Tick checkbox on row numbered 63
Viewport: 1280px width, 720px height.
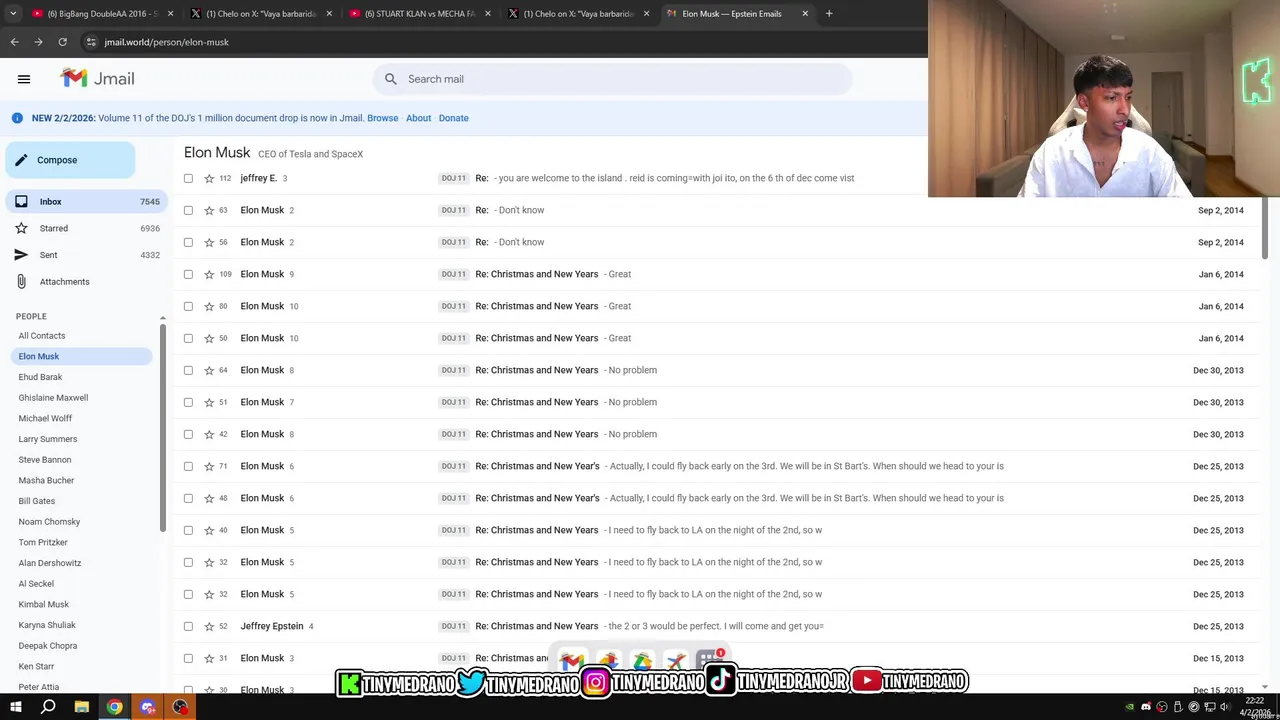(188, 210)
